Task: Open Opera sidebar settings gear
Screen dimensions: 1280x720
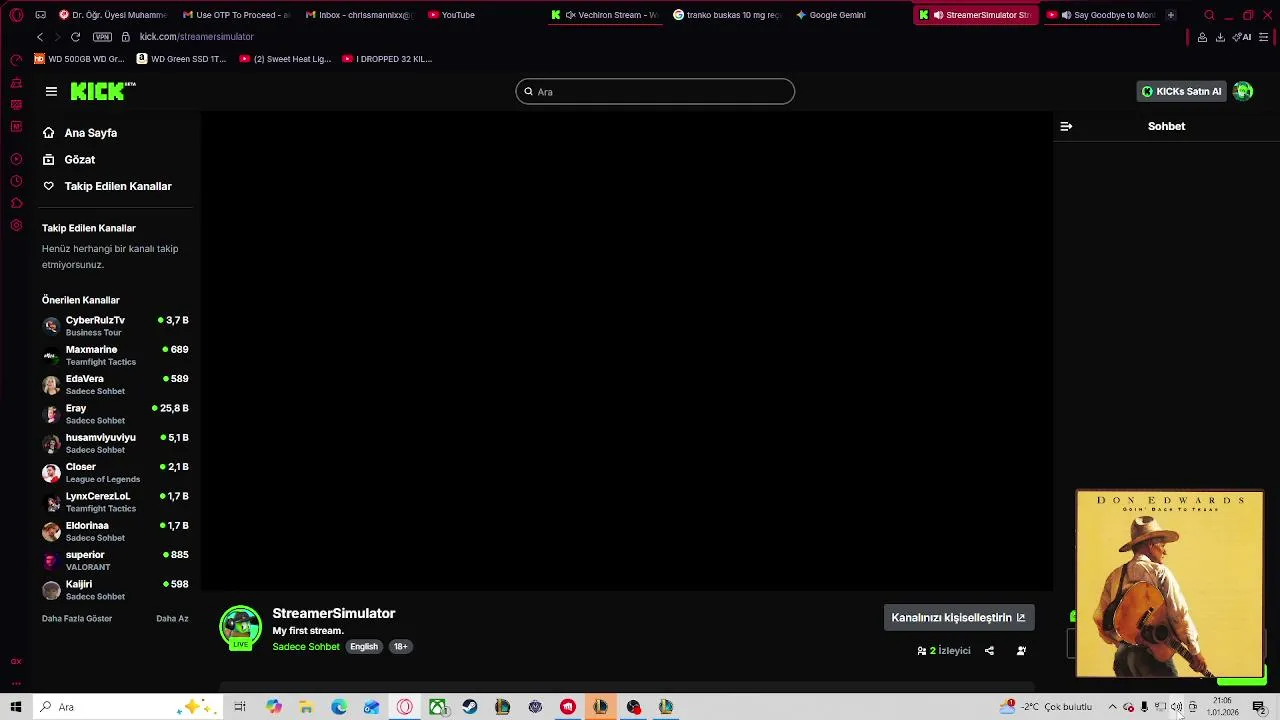Action: [x=16, y=226]
